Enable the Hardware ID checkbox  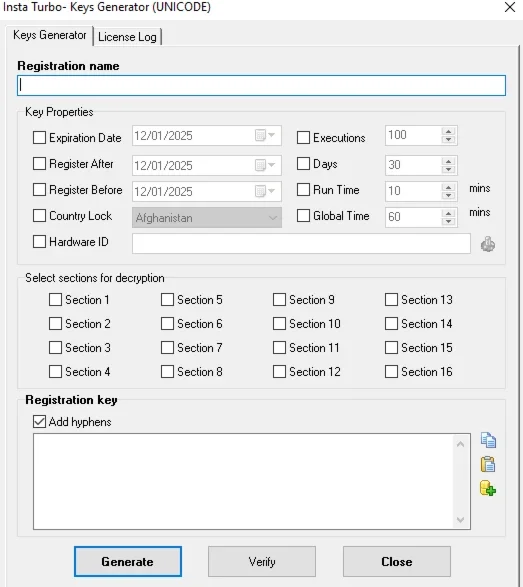coord(39,242)
